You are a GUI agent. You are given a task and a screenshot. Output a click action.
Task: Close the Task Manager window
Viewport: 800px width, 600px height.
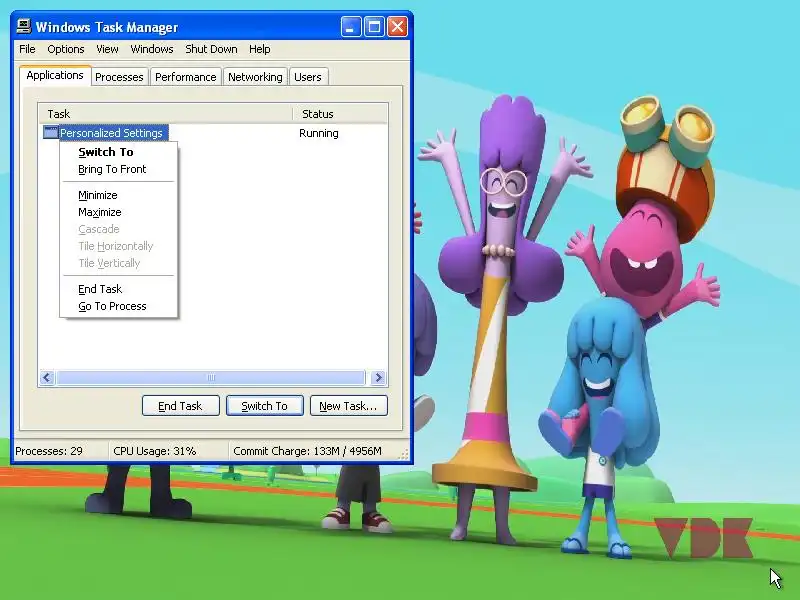[397, 27]
